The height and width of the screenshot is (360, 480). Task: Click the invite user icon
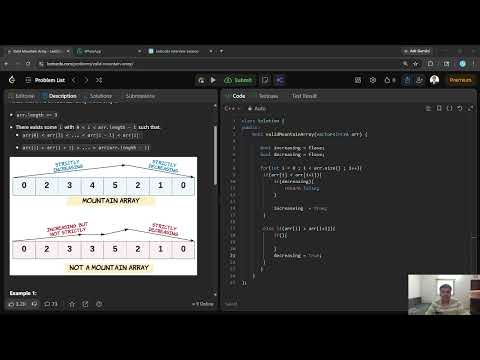pyautogui.click(x=420, y=80)
